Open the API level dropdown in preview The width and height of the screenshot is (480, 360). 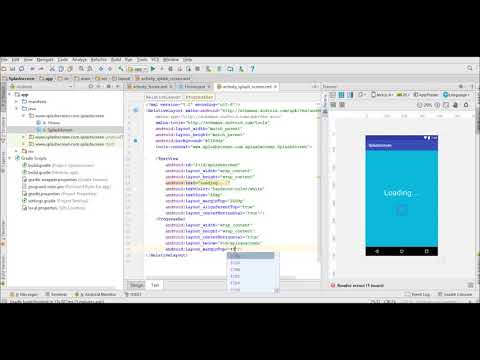tap(403, 95)
